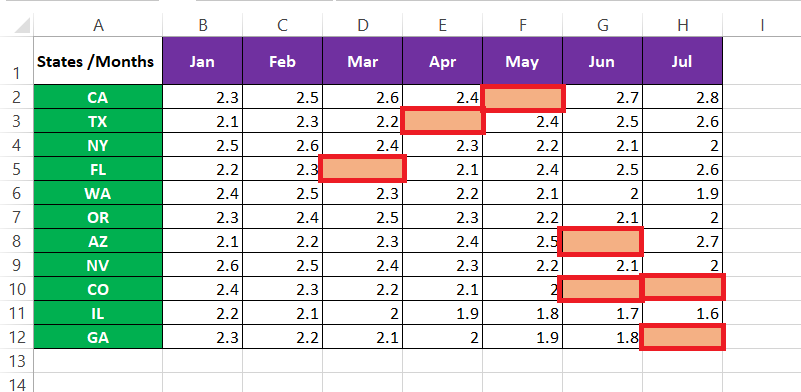Click the empty CO Jul cell
The height and width of the screenshot is (392, 801).
pyautogui.click(x=683, y=287)
